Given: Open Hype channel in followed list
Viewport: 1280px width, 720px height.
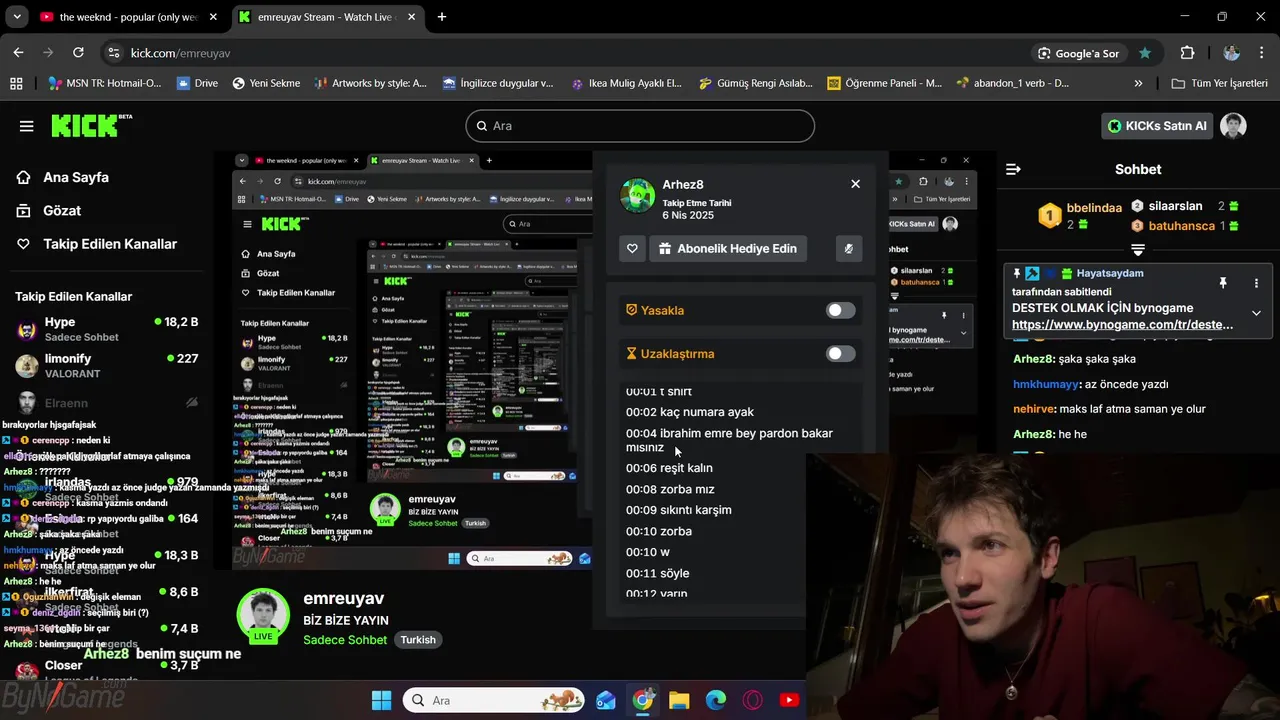Looking at the screenshot, I should 106,329.
